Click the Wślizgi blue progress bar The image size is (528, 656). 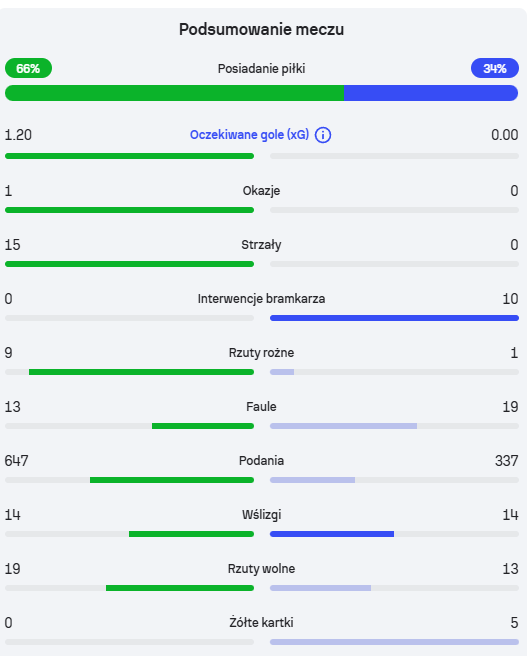(332, 534)
